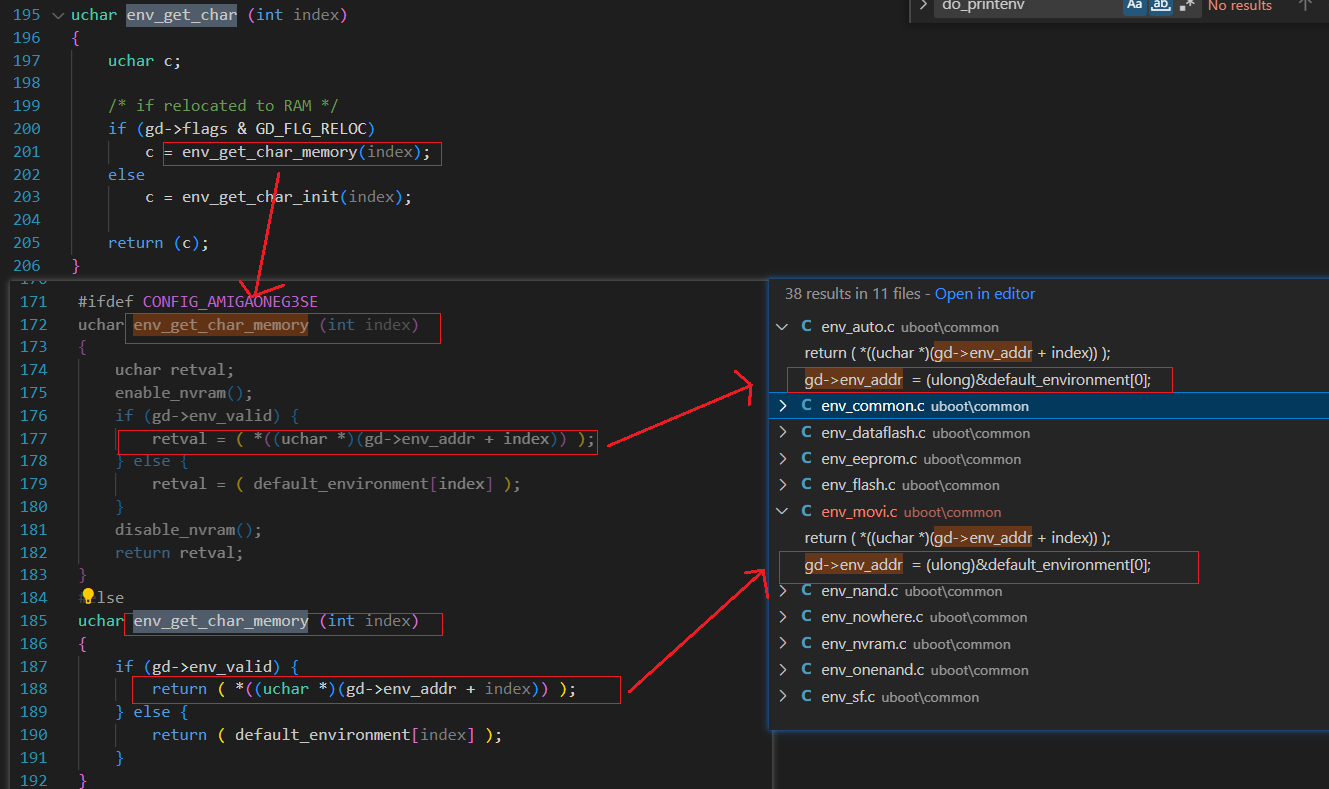This screenshot has height=789, width=1329.
Task: Open env_movi.c return statement search result
Action: [957, 538]
